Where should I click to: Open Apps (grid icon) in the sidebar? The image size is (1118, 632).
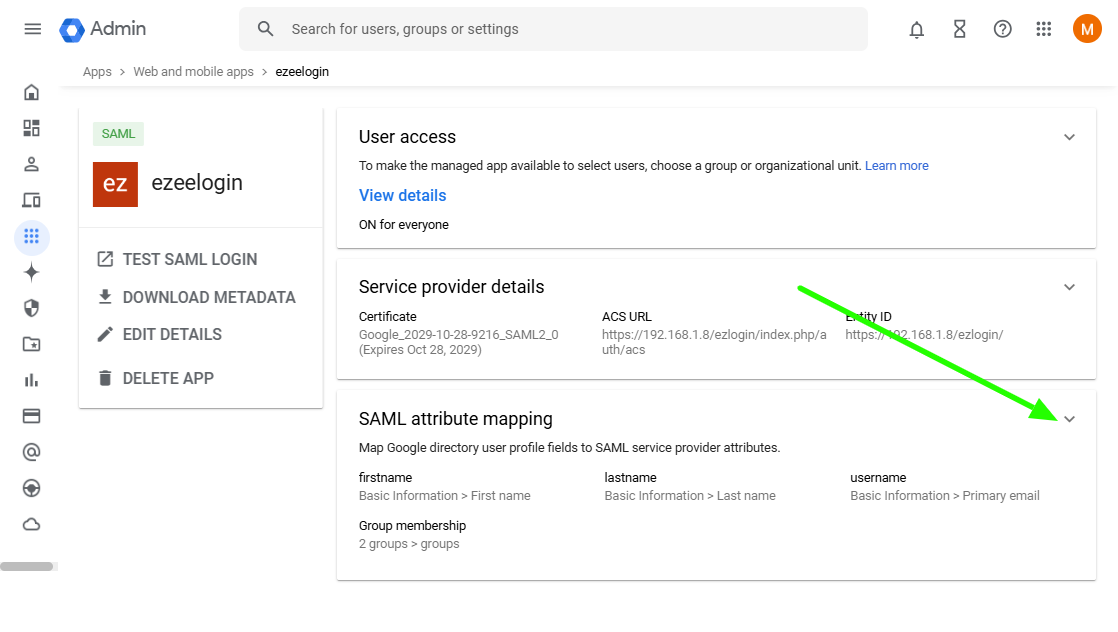pyautogui.click(x=31, y=237)
